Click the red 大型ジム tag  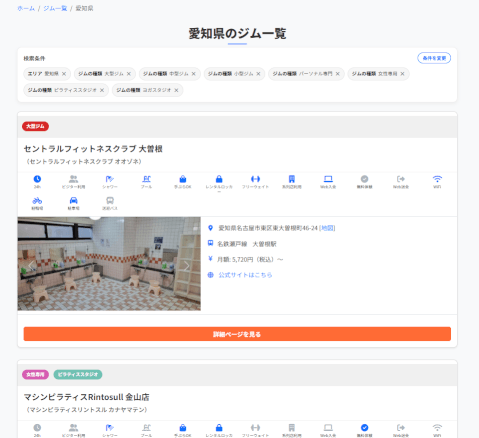point(35,126)
